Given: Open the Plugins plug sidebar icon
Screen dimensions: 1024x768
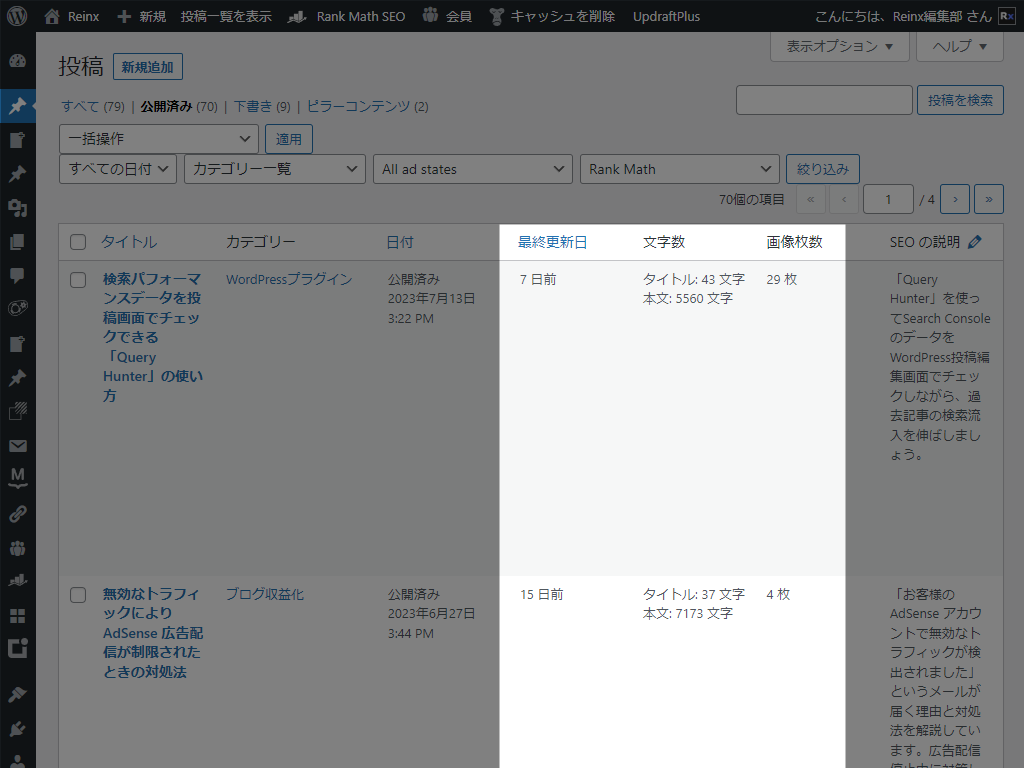Looking at the screenshot, I should click(18, 728).
